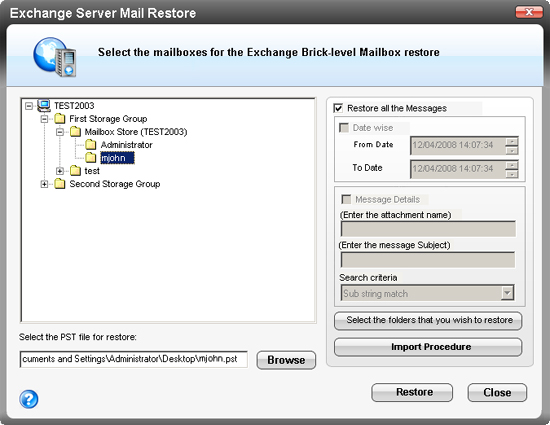
Task: Click the Restore button
Action: pos(412,392)
